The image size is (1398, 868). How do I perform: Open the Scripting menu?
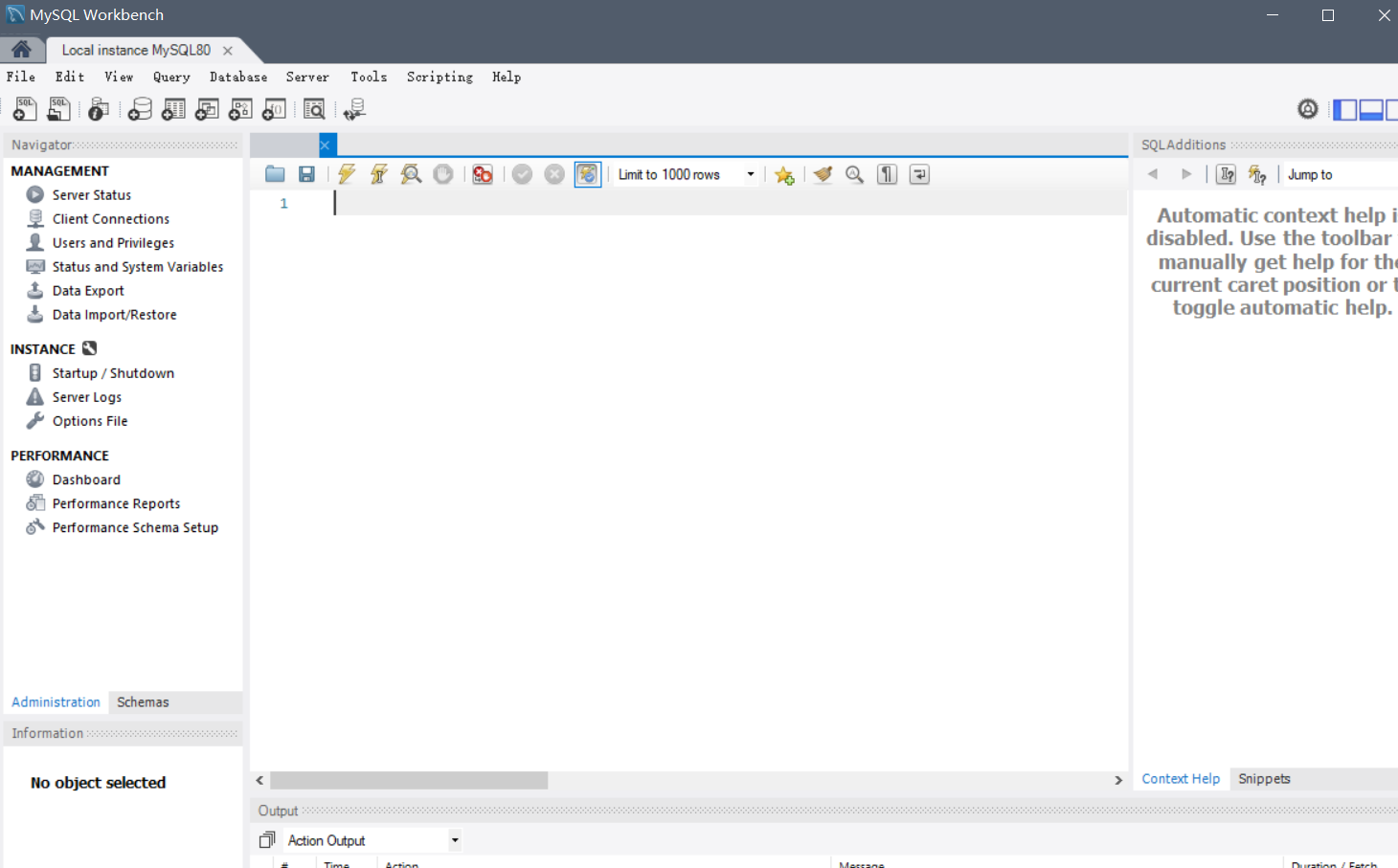[x=440, y=77]
